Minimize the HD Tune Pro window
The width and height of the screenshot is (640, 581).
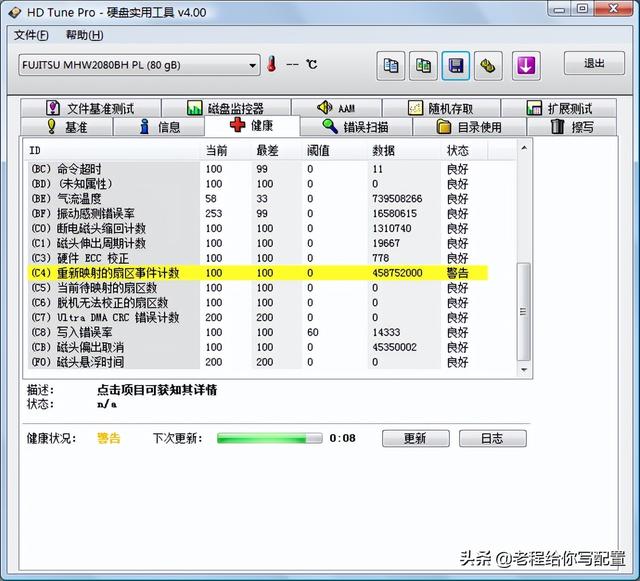click(x=559, y=9)
